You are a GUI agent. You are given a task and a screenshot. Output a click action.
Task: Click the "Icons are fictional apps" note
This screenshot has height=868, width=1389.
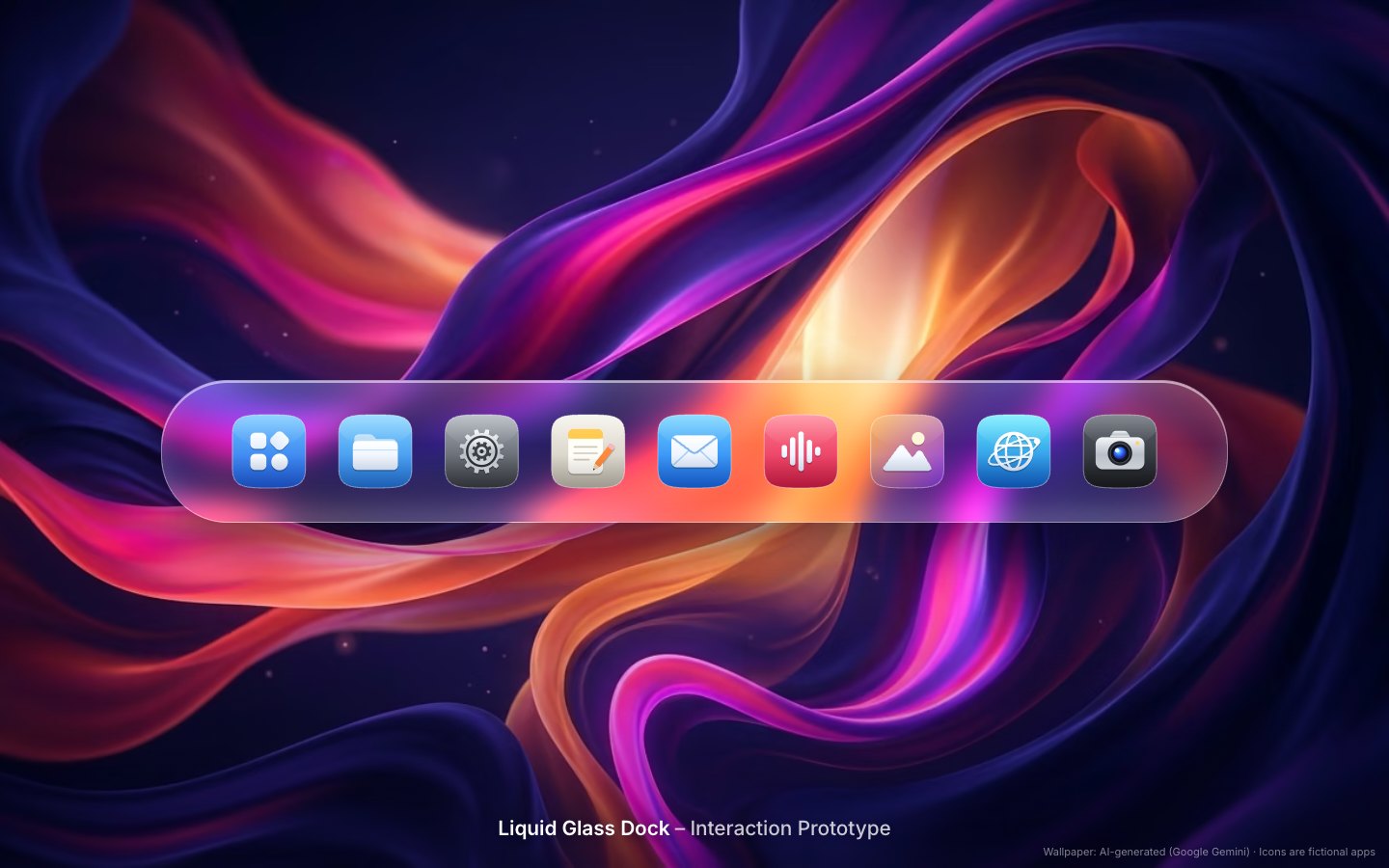coord(1317,852)
